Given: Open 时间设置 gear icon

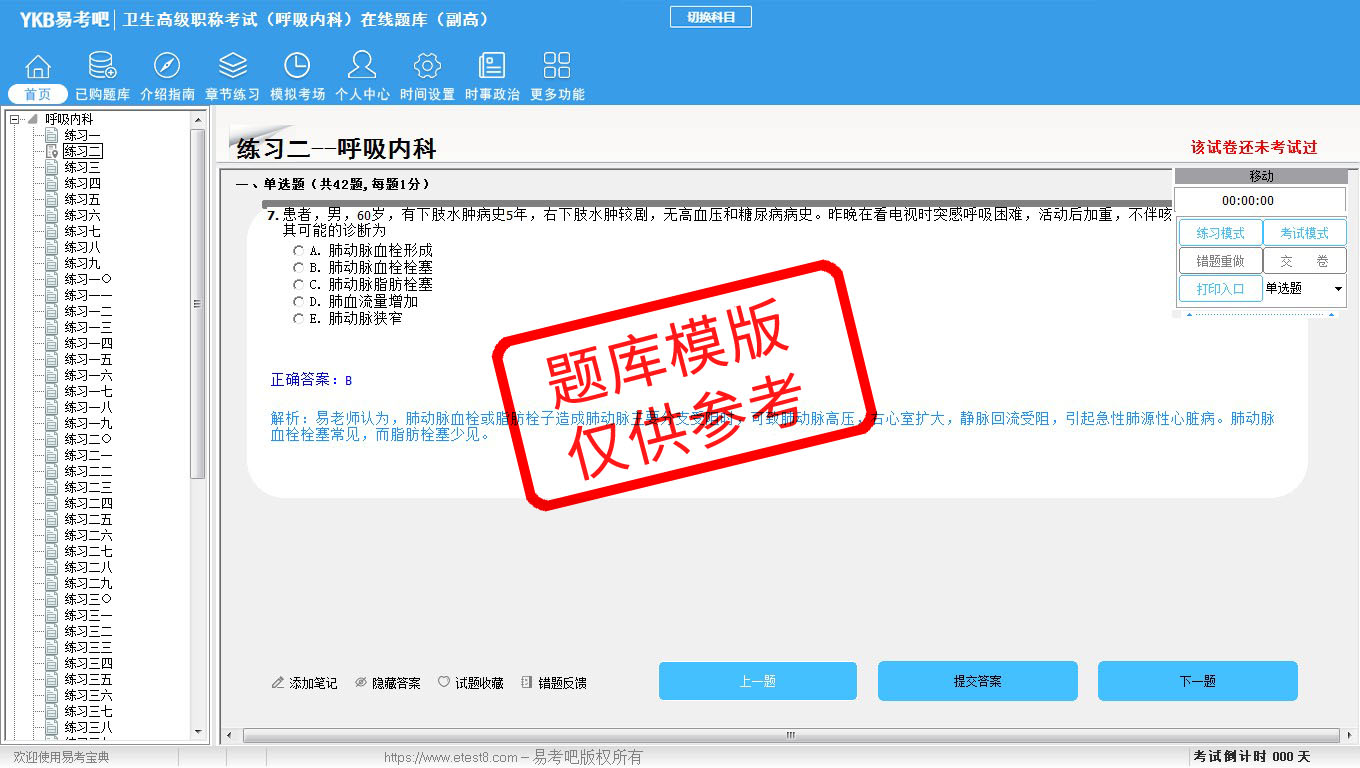Looking at the screenshot, I should [427, 67].
